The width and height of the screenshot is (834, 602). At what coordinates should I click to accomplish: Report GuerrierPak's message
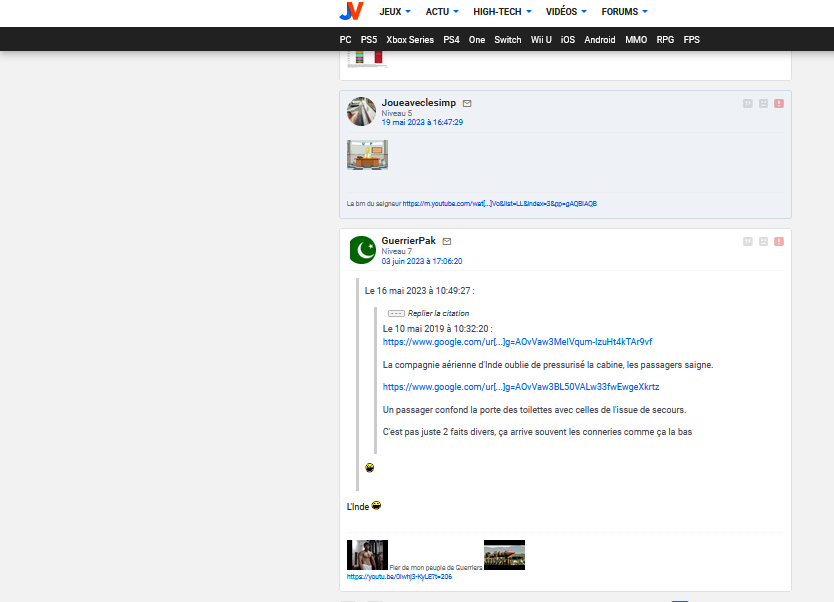[779, 241]
